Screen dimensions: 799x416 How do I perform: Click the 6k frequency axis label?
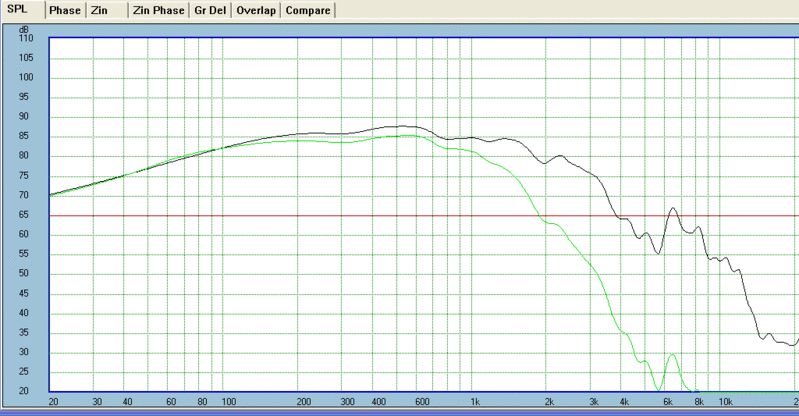coord(668,402)
